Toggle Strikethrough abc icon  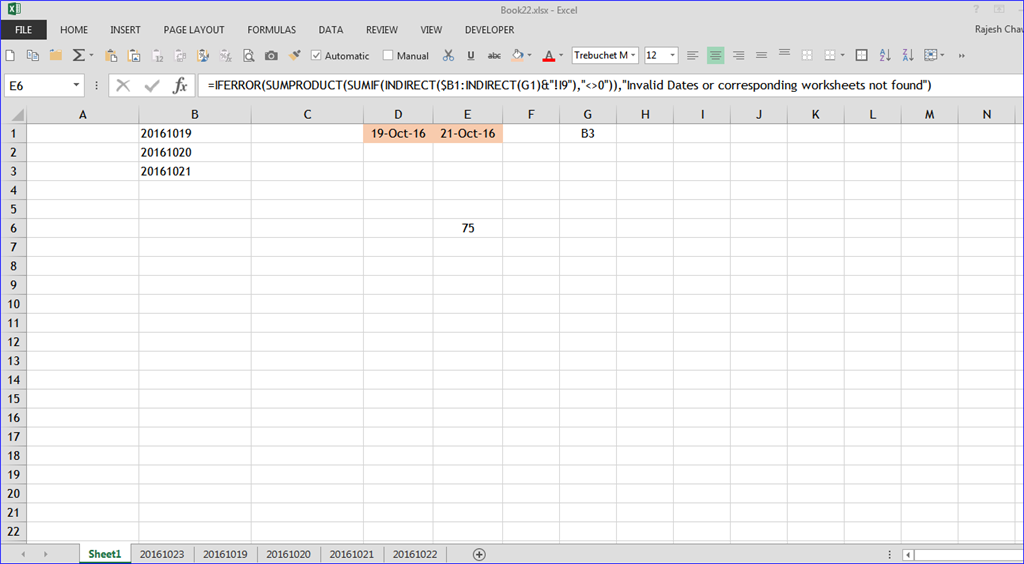(495, 55)
